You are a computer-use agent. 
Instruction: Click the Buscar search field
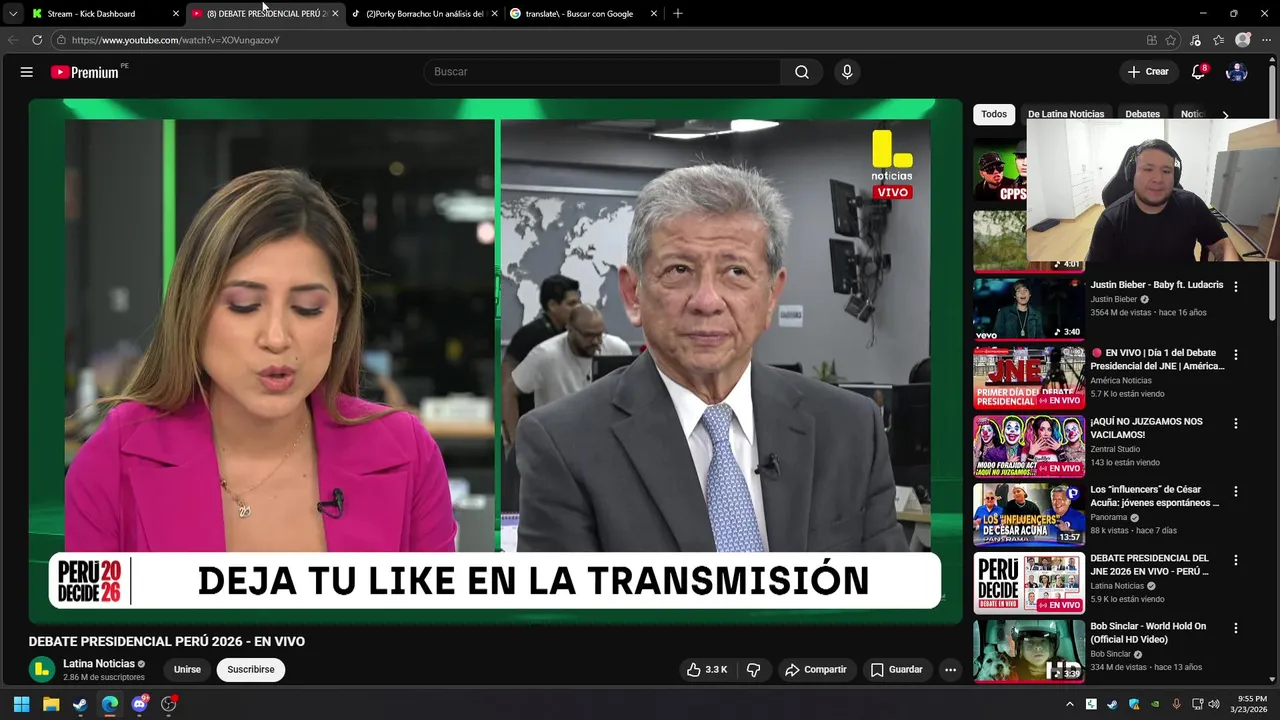[602, 72]
